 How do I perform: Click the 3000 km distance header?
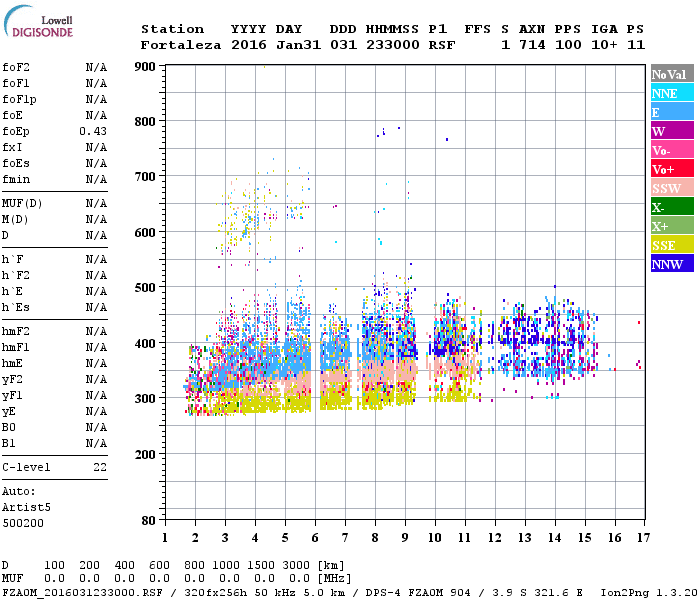pyautogui.click(x=296, y=565)
